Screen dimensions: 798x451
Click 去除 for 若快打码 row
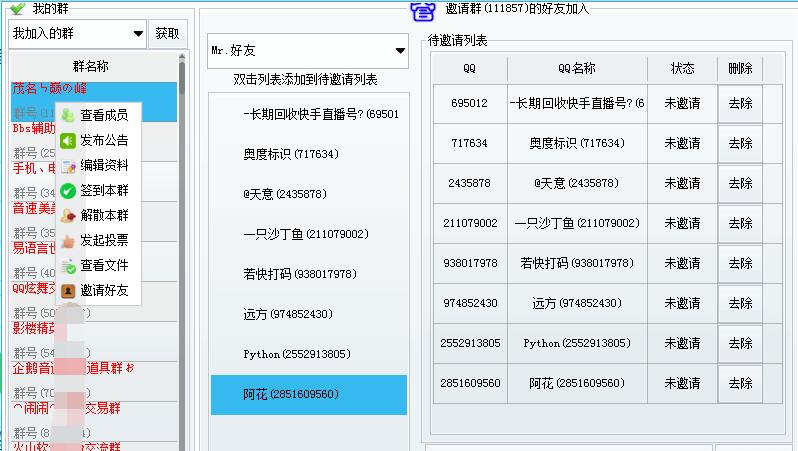click(x=740, y=264)
